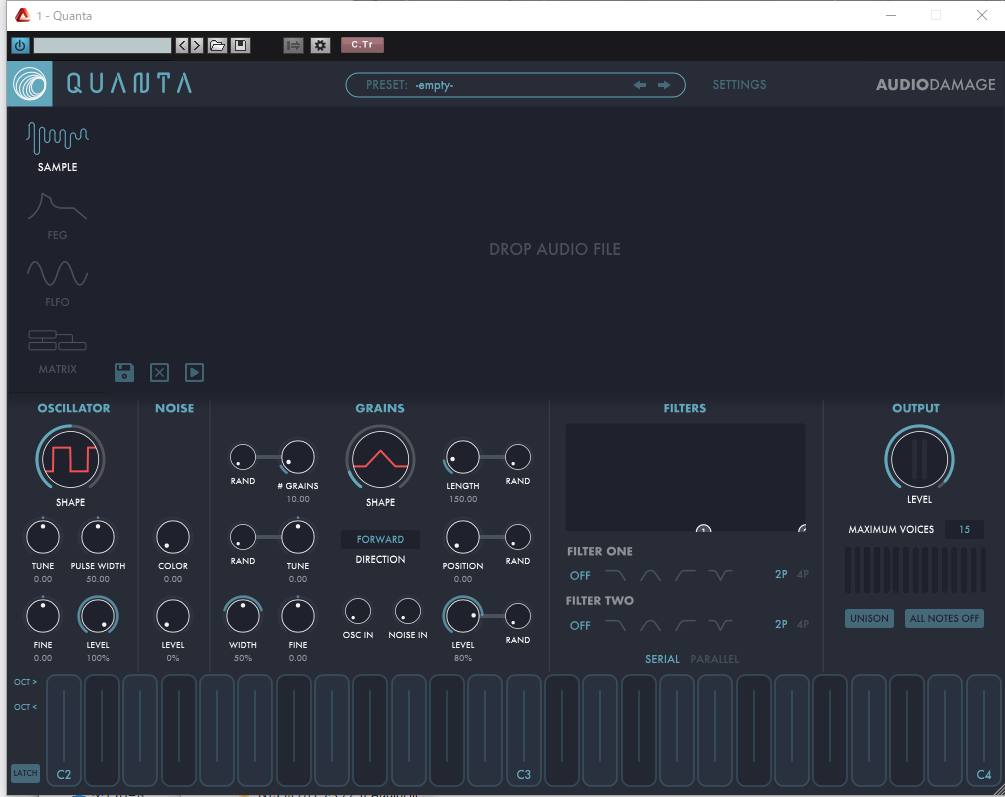The image size is (1005, 797).
Task: Turn Filter One OFF
Action: click(580, 575)
